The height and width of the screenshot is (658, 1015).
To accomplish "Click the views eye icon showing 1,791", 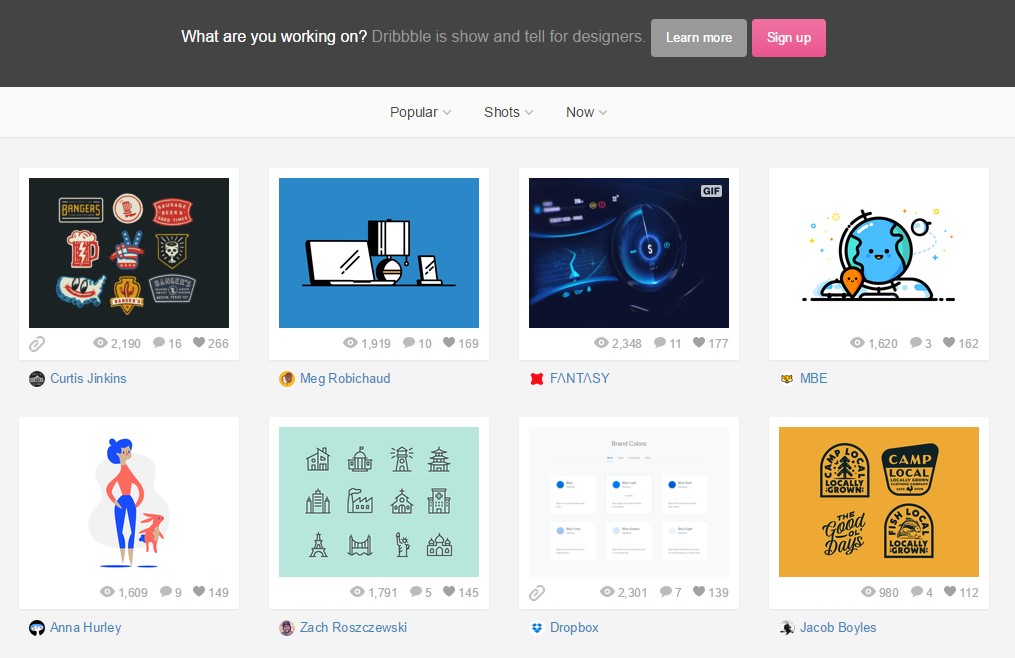I will click(x=357, y=592).
